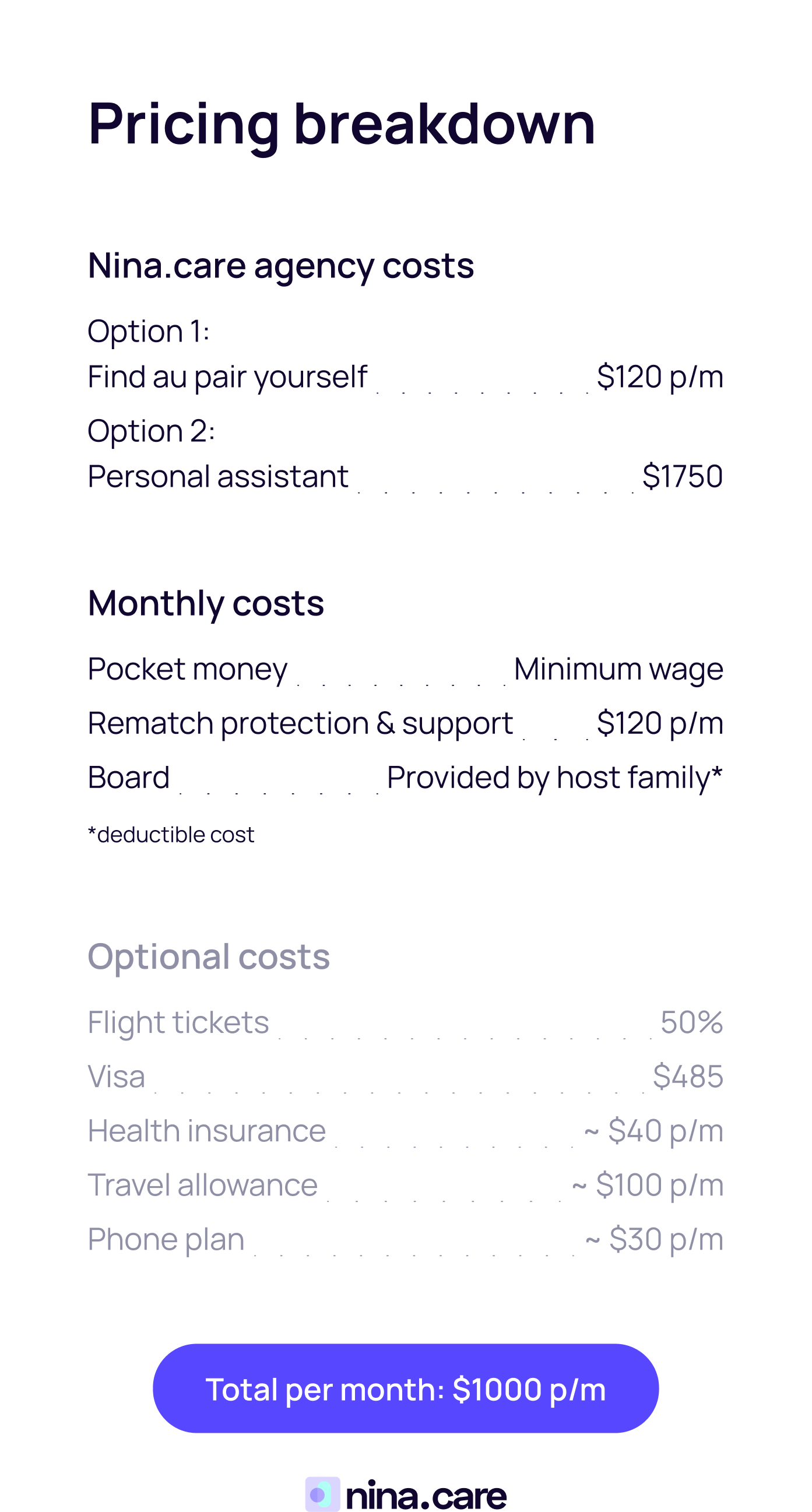Click the Travel allowance row label

point(202,1185)
